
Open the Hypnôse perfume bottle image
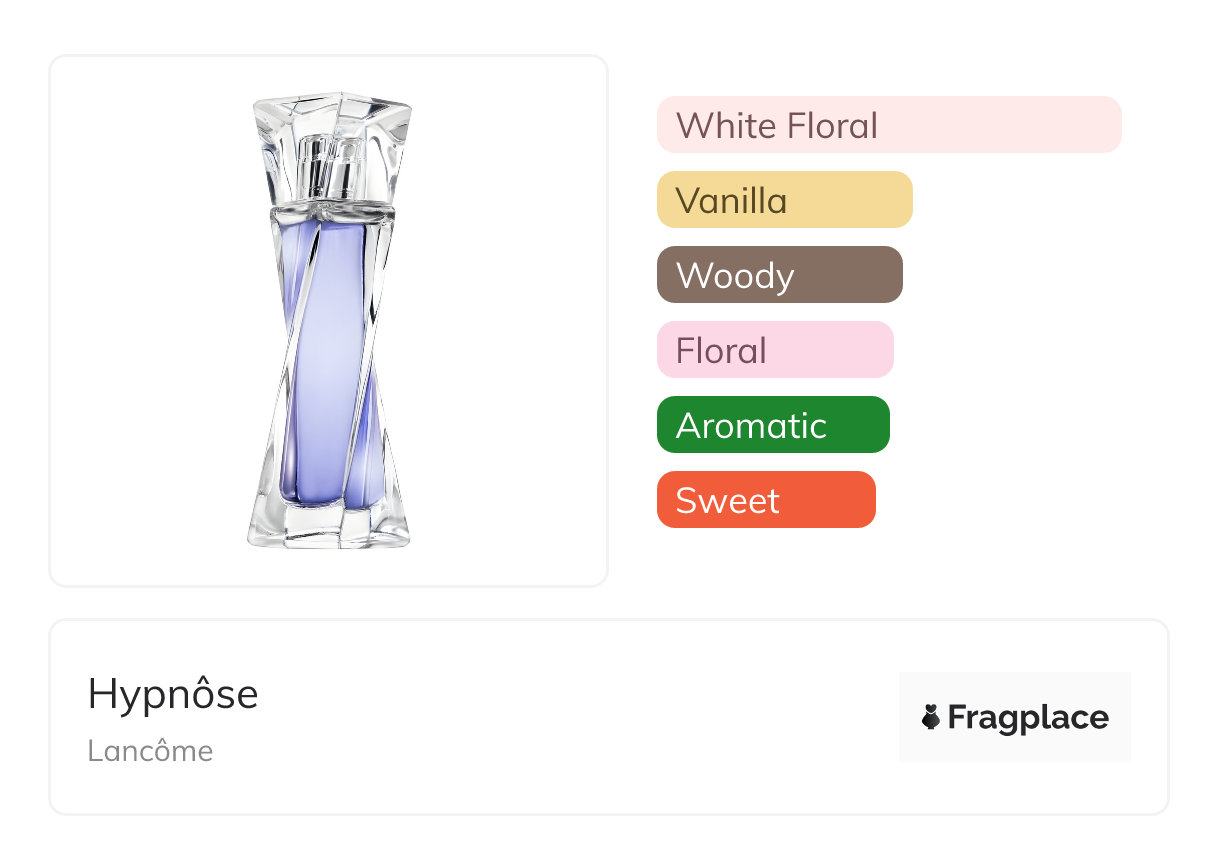(x=329, y=321)
